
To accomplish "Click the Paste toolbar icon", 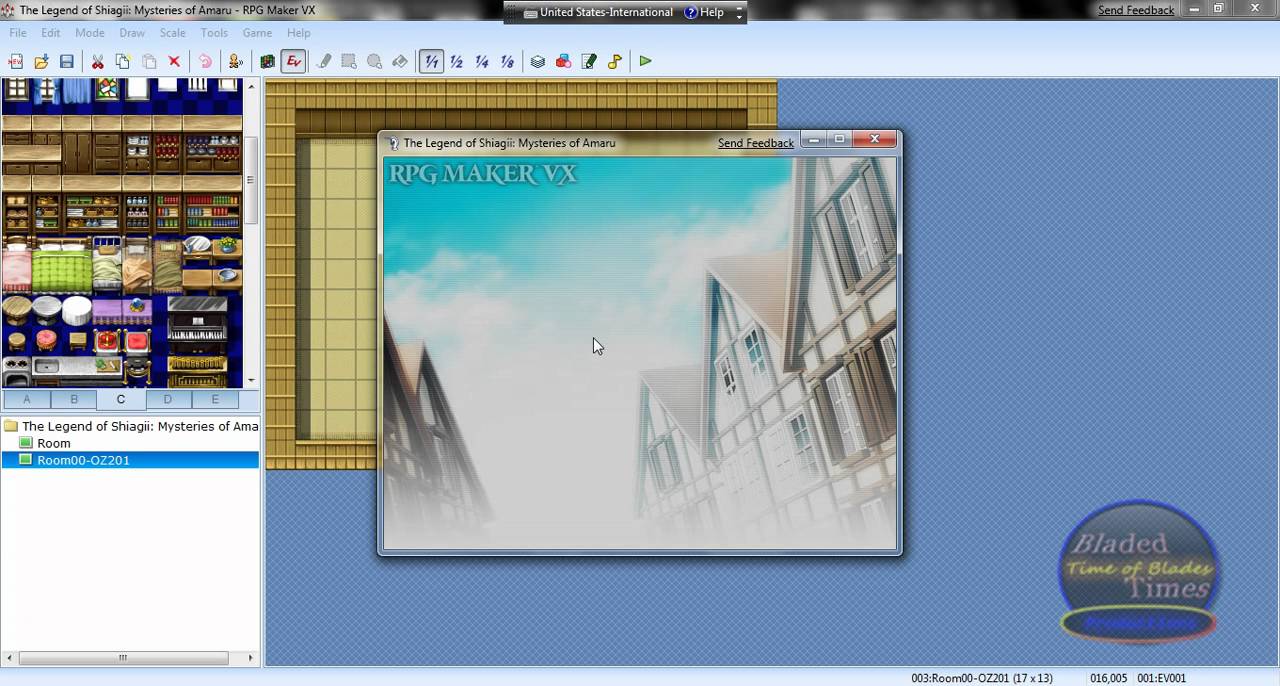I will click(149, 61).
